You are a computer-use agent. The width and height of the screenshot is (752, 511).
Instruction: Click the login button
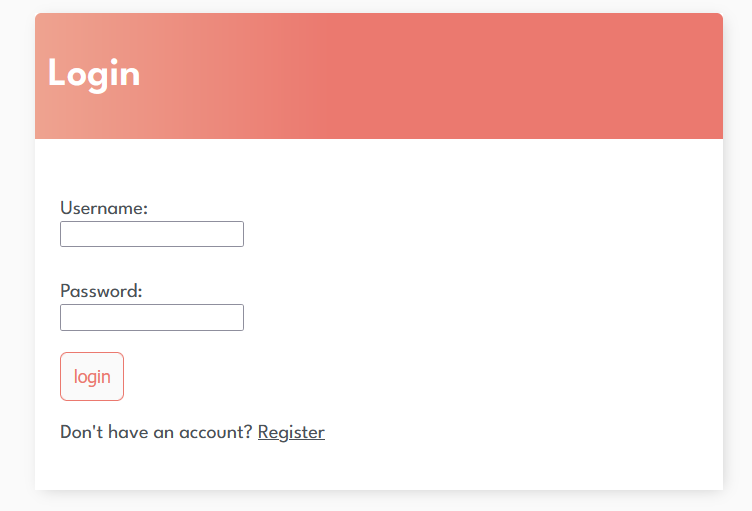(92, 377)
